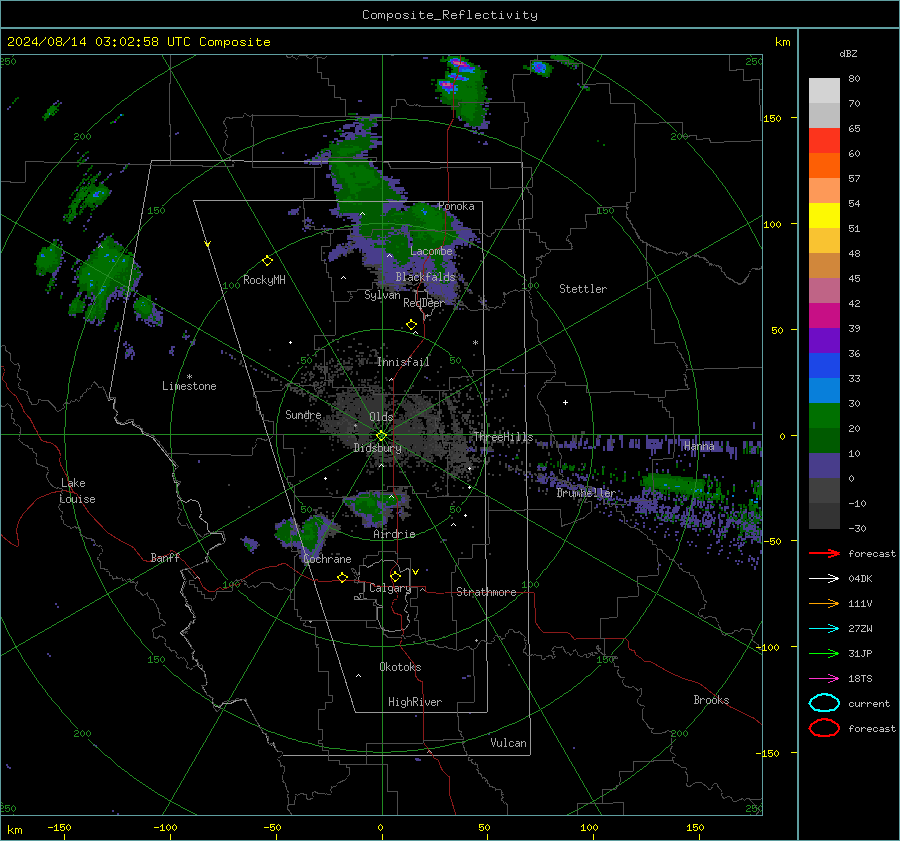900x841 pixels.
Task: Click the Lacombe town label
Action: coord(431,251)
